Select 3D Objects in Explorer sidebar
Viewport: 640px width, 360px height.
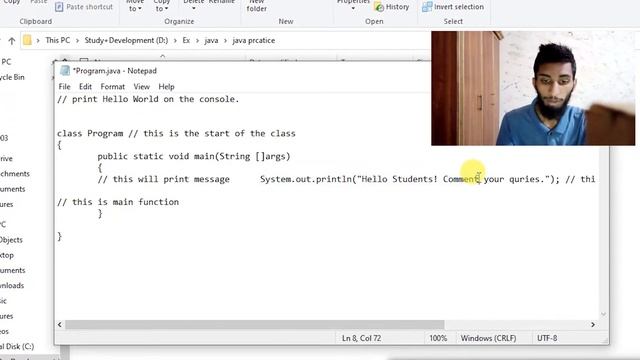pyautogui.click(x=11, y=240)
